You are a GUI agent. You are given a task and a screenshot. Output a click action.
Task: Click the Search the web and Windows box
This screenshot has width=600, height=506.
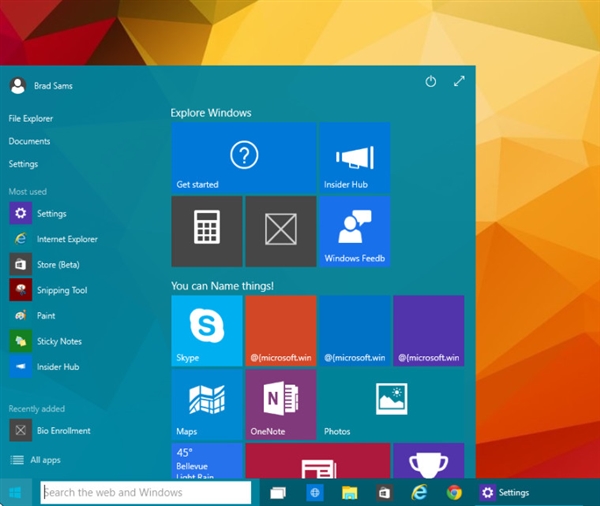pos(145,492)
